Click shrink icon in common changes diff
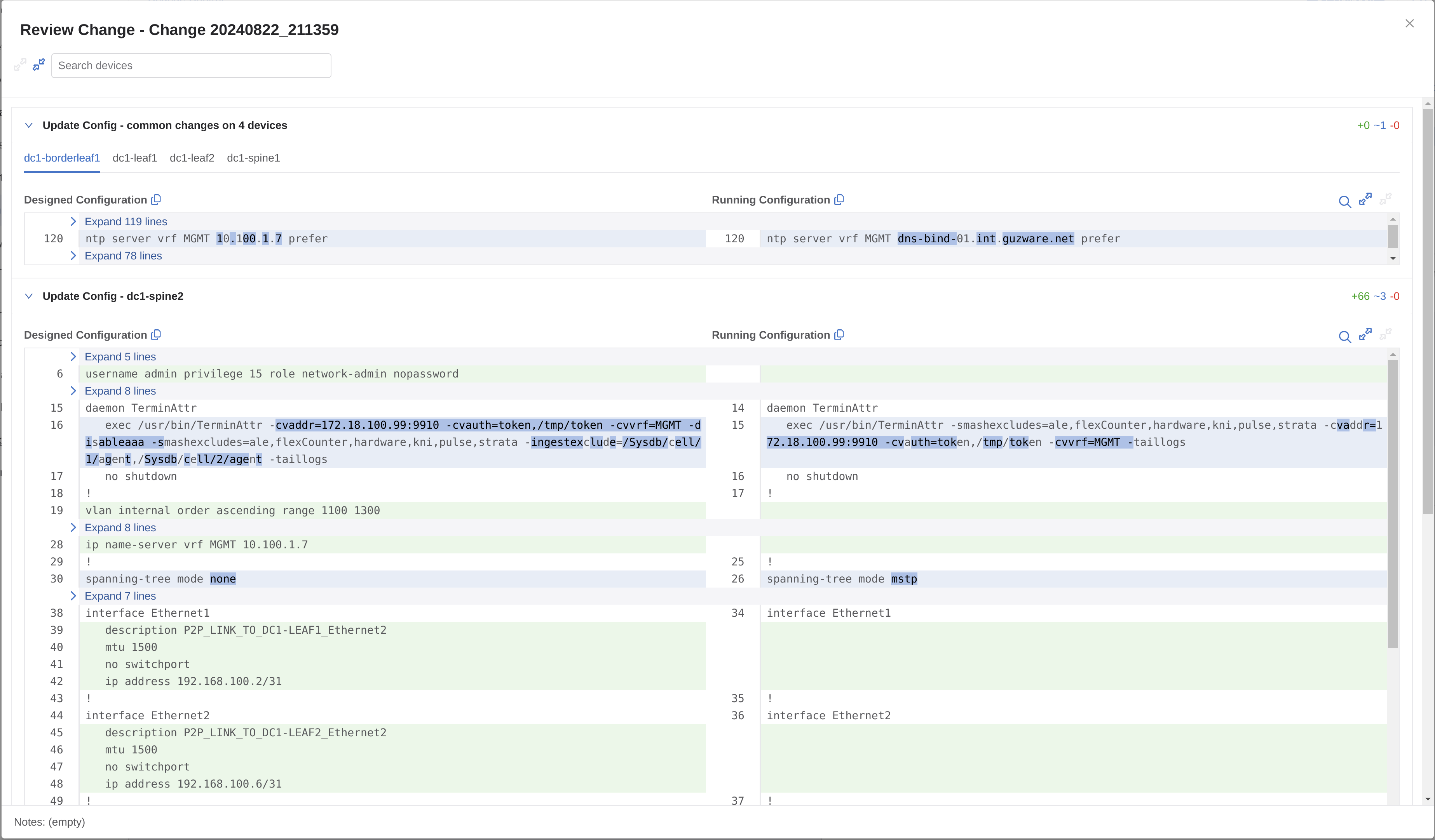Image resolution: width=1435 pixels, height=840 pixels. tap(1386, 199)
